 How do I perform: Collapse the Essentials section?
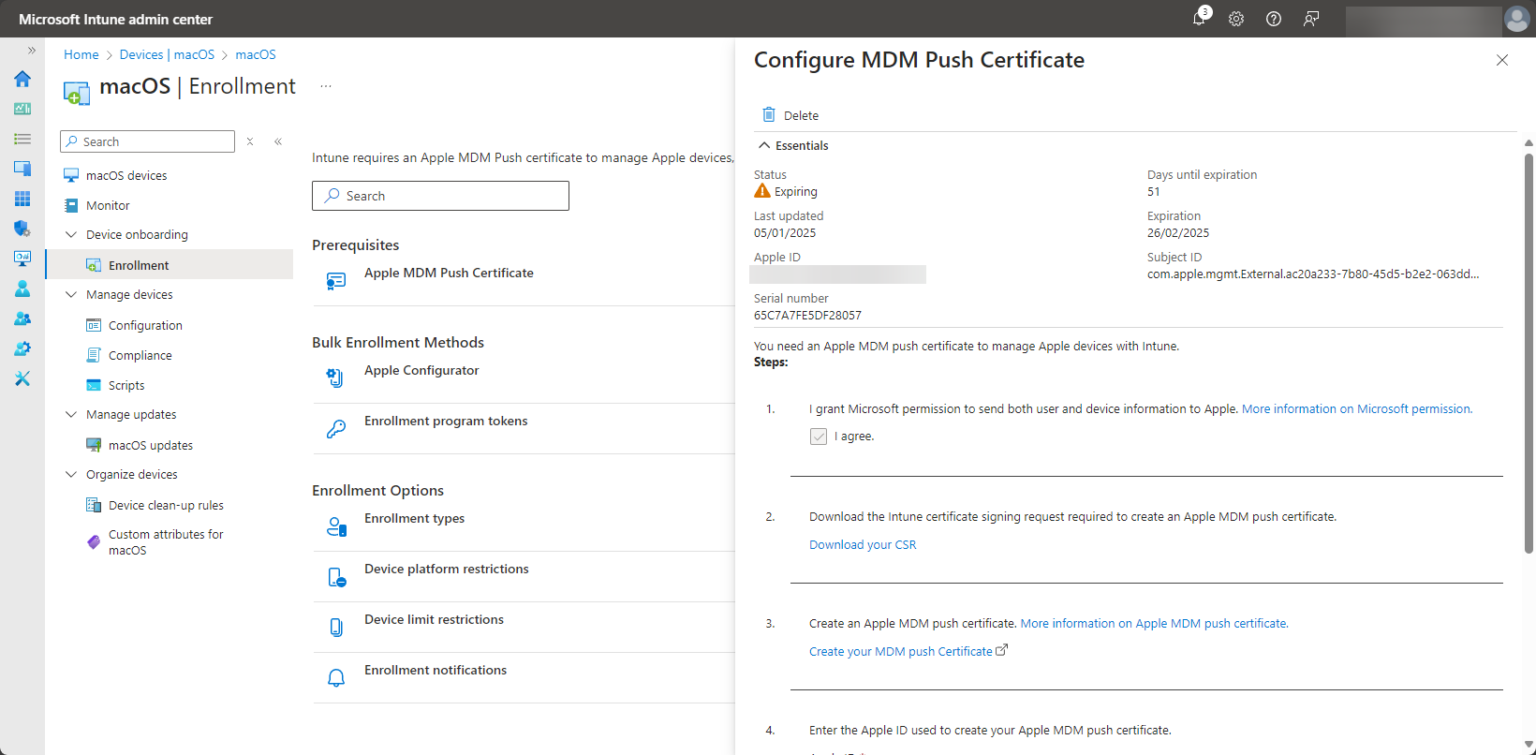[x=765, y=146]
